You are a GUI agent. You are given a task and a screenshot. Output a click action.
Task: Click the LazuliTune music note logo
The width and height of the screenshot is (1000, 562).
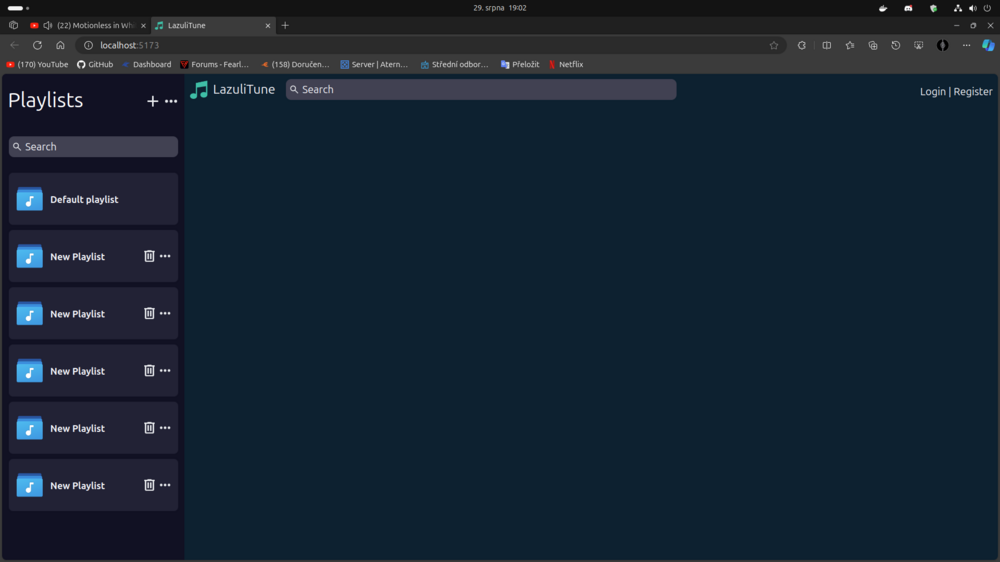[199, 90]
